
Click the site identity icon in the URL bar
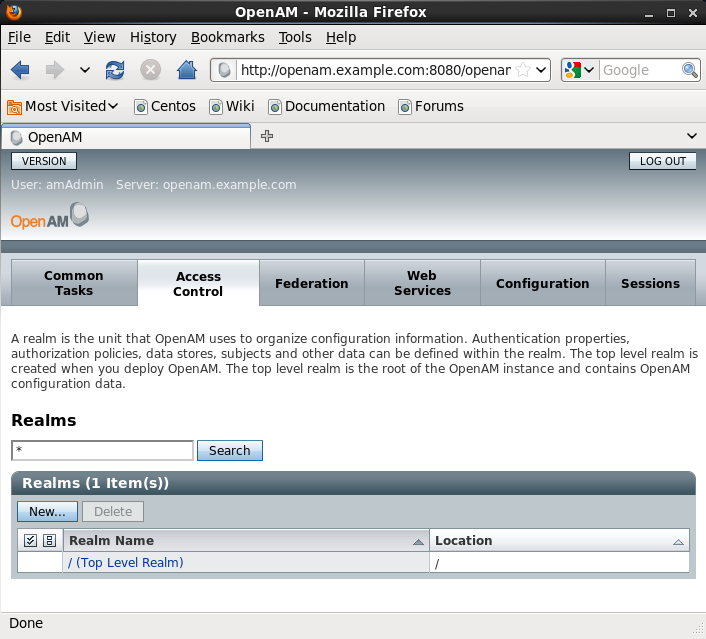coord(224,70)
